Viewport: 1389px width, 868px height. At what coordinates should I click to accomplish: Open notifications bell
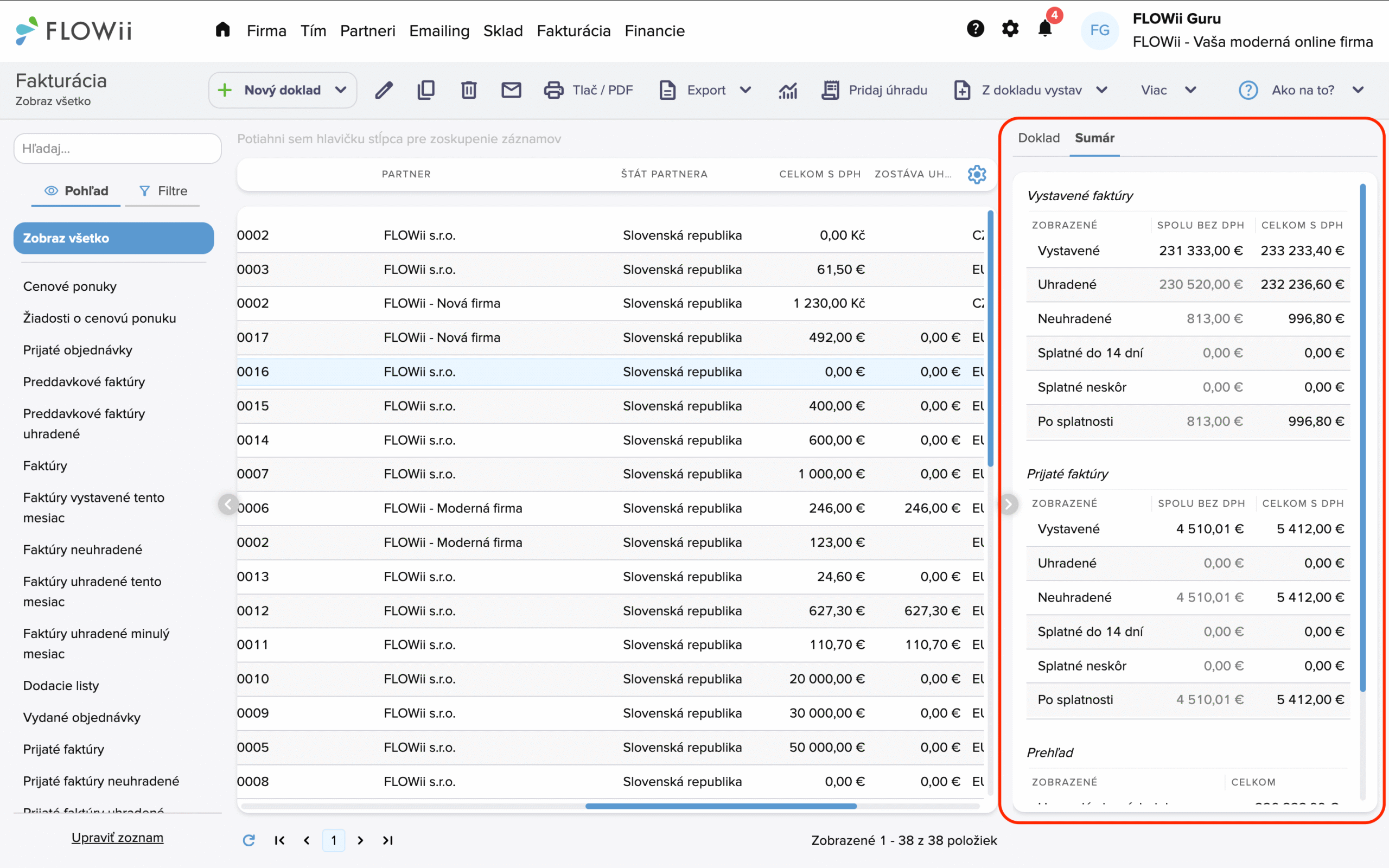[x=1045, y=29]
